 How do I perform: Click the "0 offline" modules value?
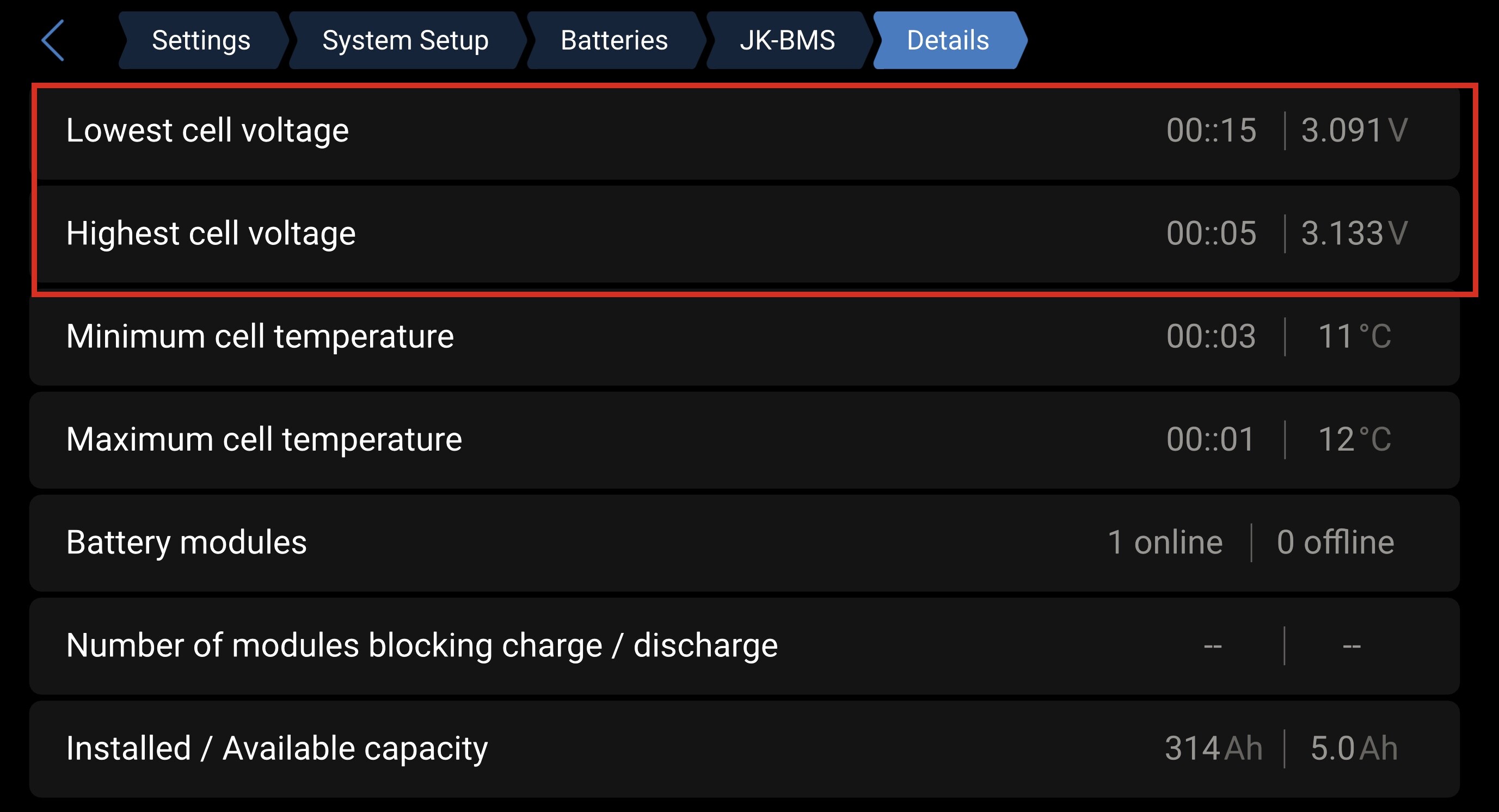coord(1335,542)
